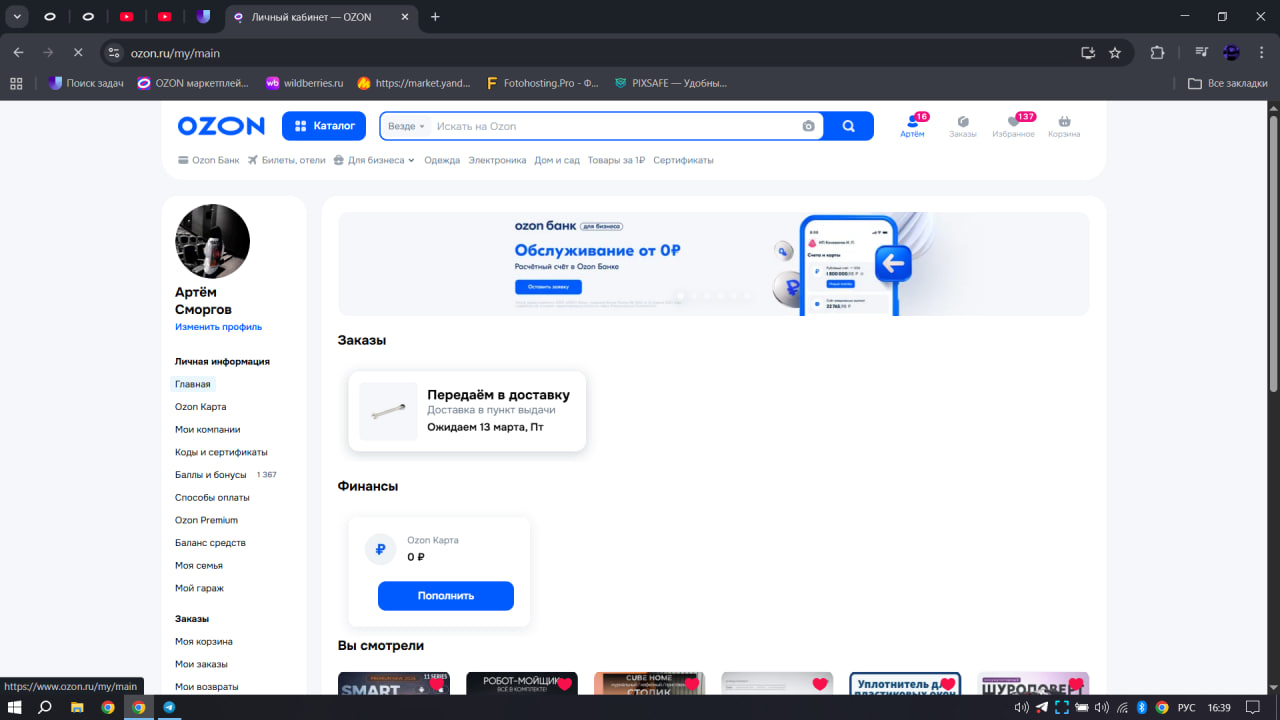Focus the Искать на Ozon search field
1280x720 pixels.
[615, 126]
